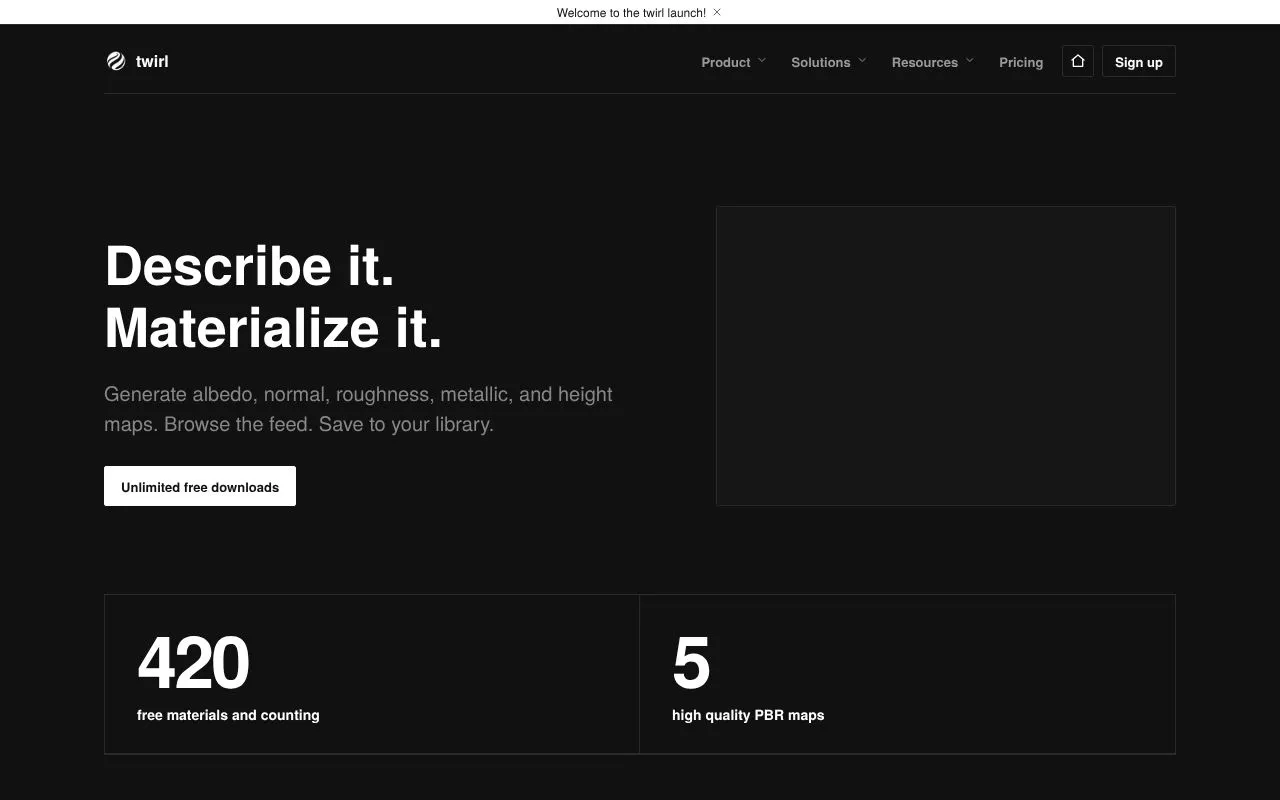Expand the Product dropdown menu
Screen dimensions: 1280x800
coord(734,62)
